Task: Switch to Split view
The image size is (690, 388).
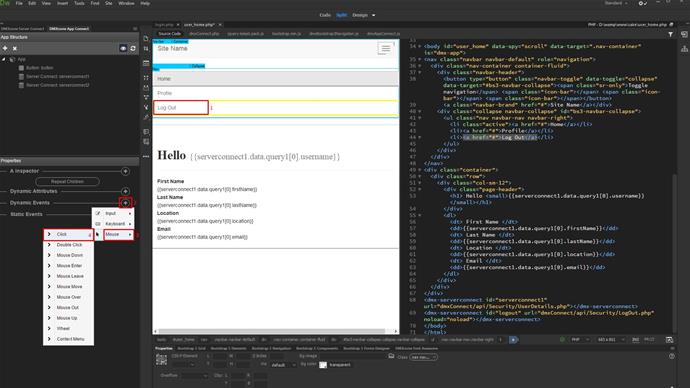Action: click(x=341, y=15)
